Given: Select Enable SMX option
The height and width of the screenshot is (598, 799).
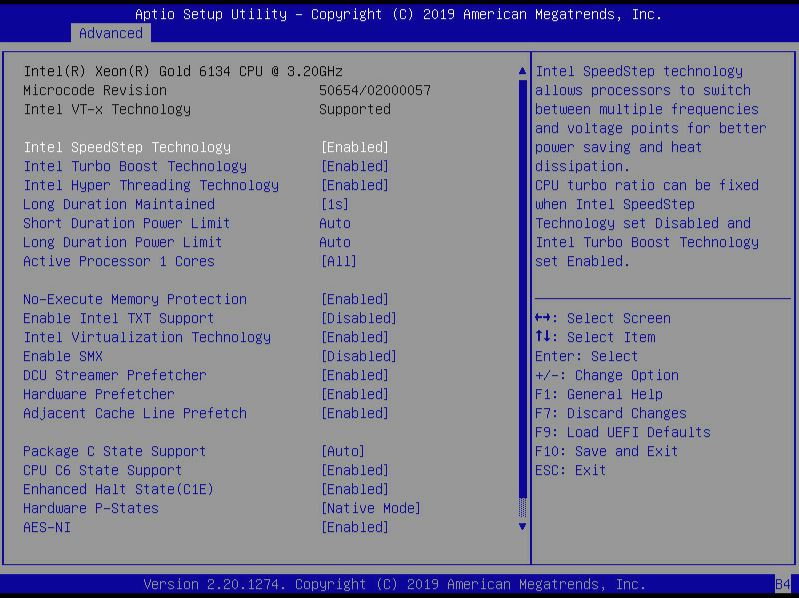Looking at the screenshot, I should (63, 356).
